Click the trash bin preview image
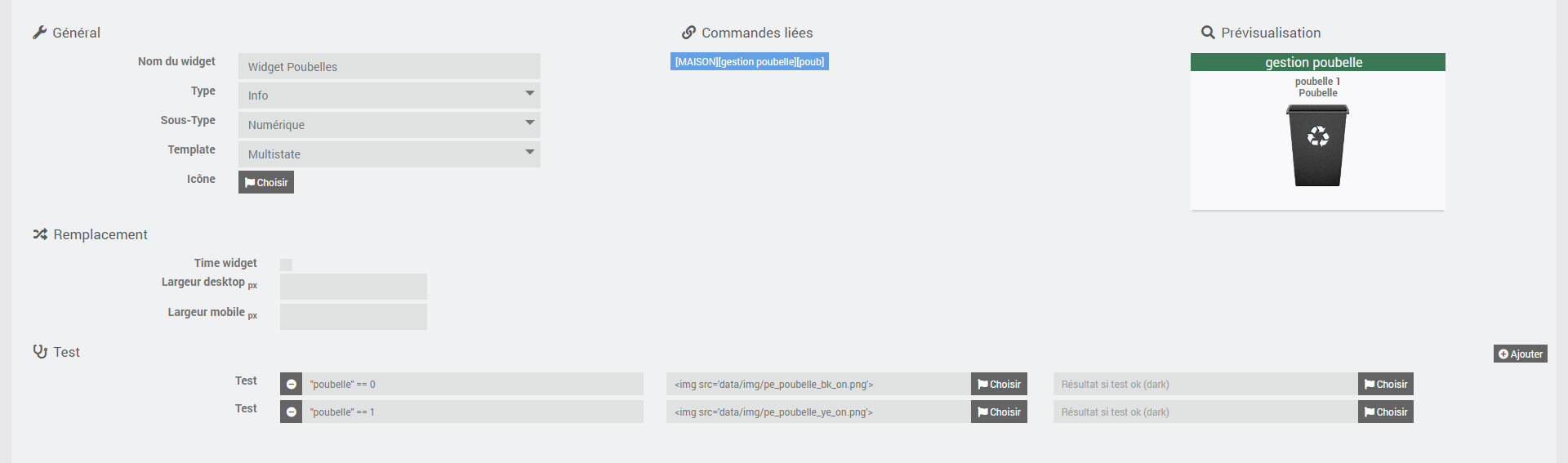This screenshot has width=1568, height=463. click(1317, 145)
